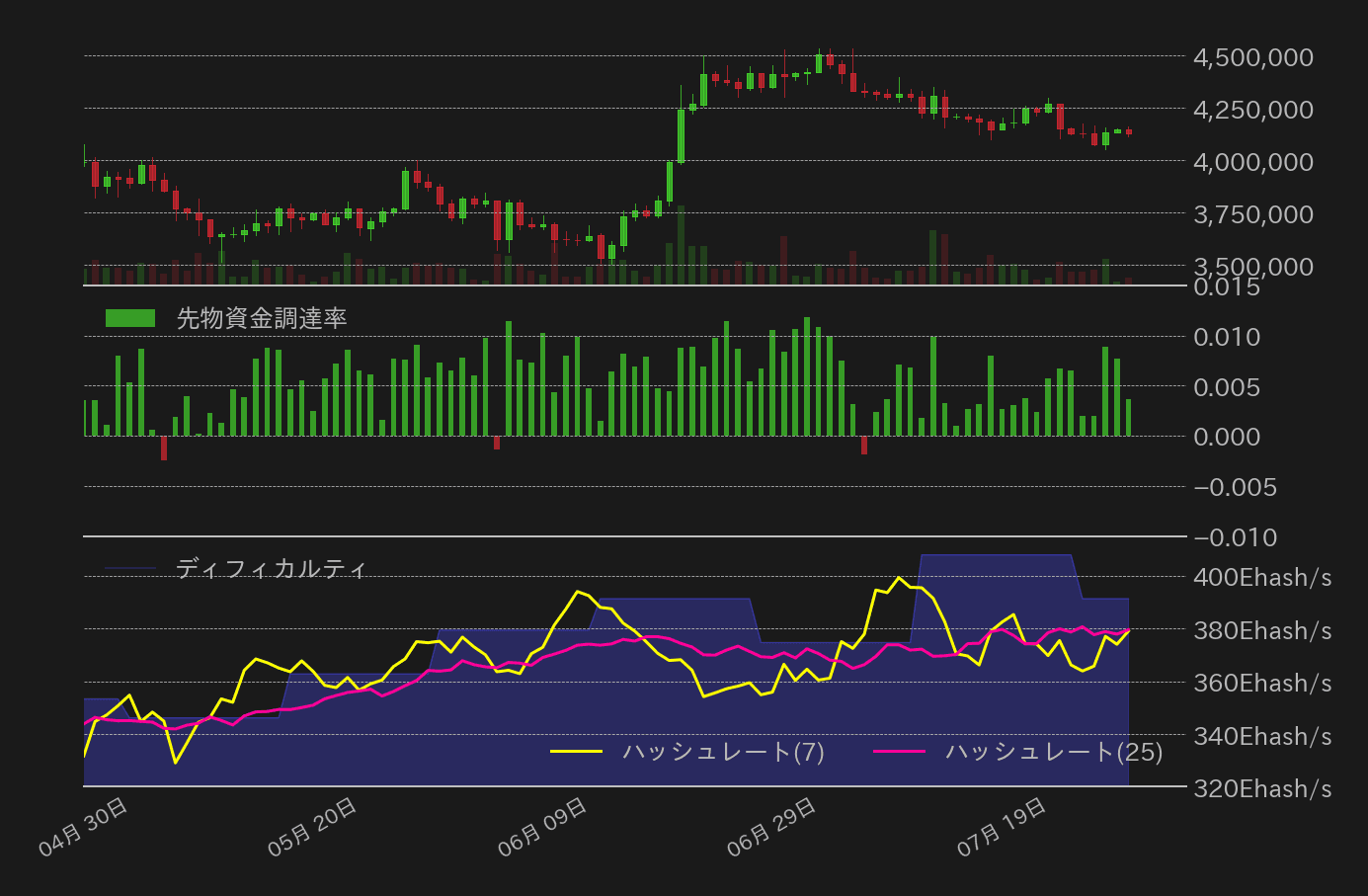The width and height of the screenshot is (1368, 896).
Task: Click the yellow line marker for ハッシュレート(7)
Action: tap(576, 752)
